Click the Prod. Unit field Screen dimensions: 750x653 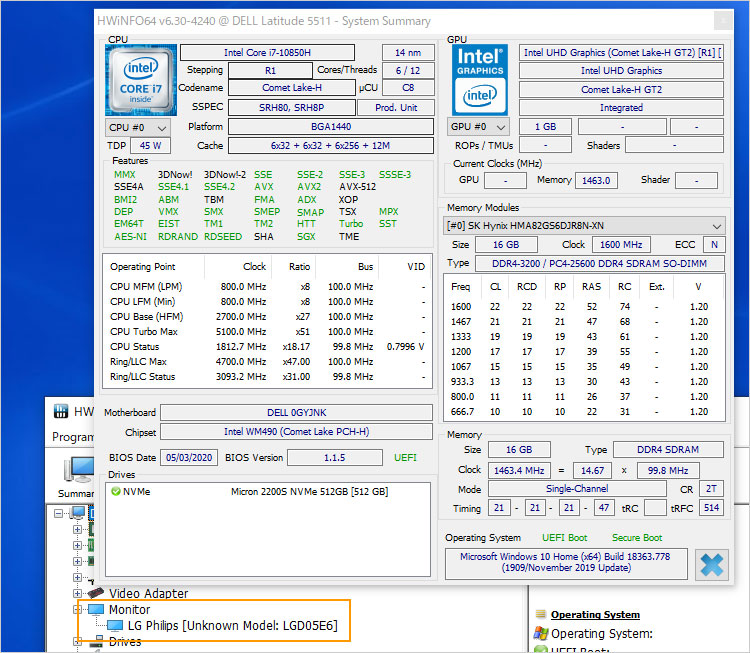(396, 108)
